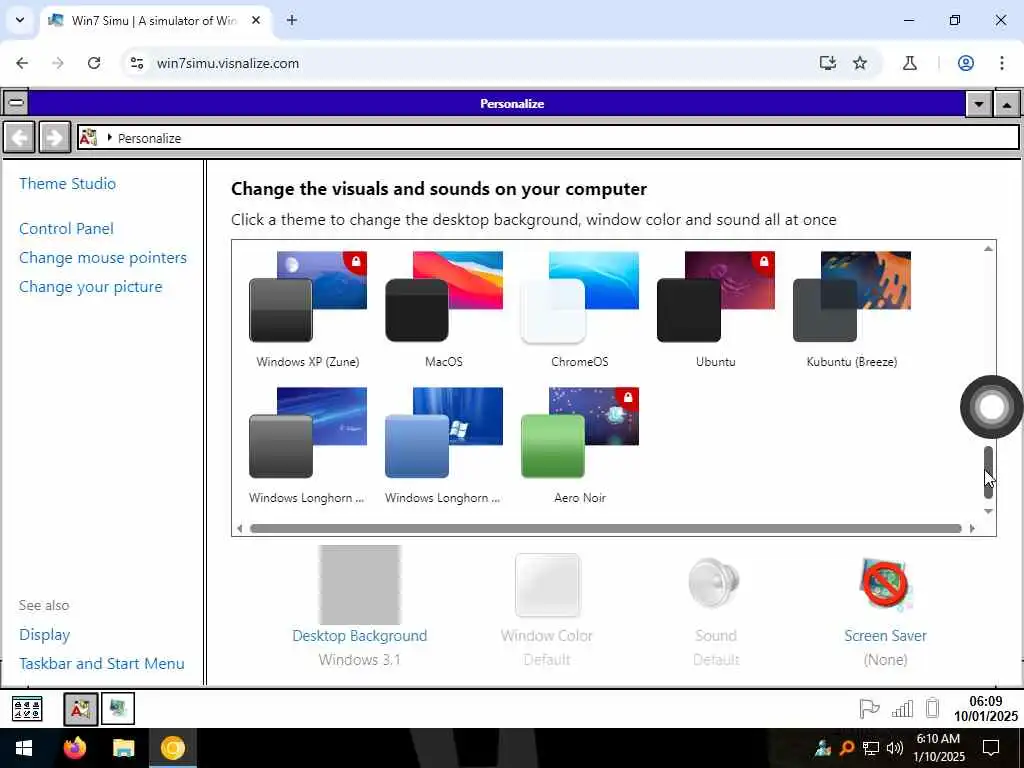Open Firefox from the host taskbar
Image resolution: width=1024 pixels, height=768 pixels.
click(75, 748)
